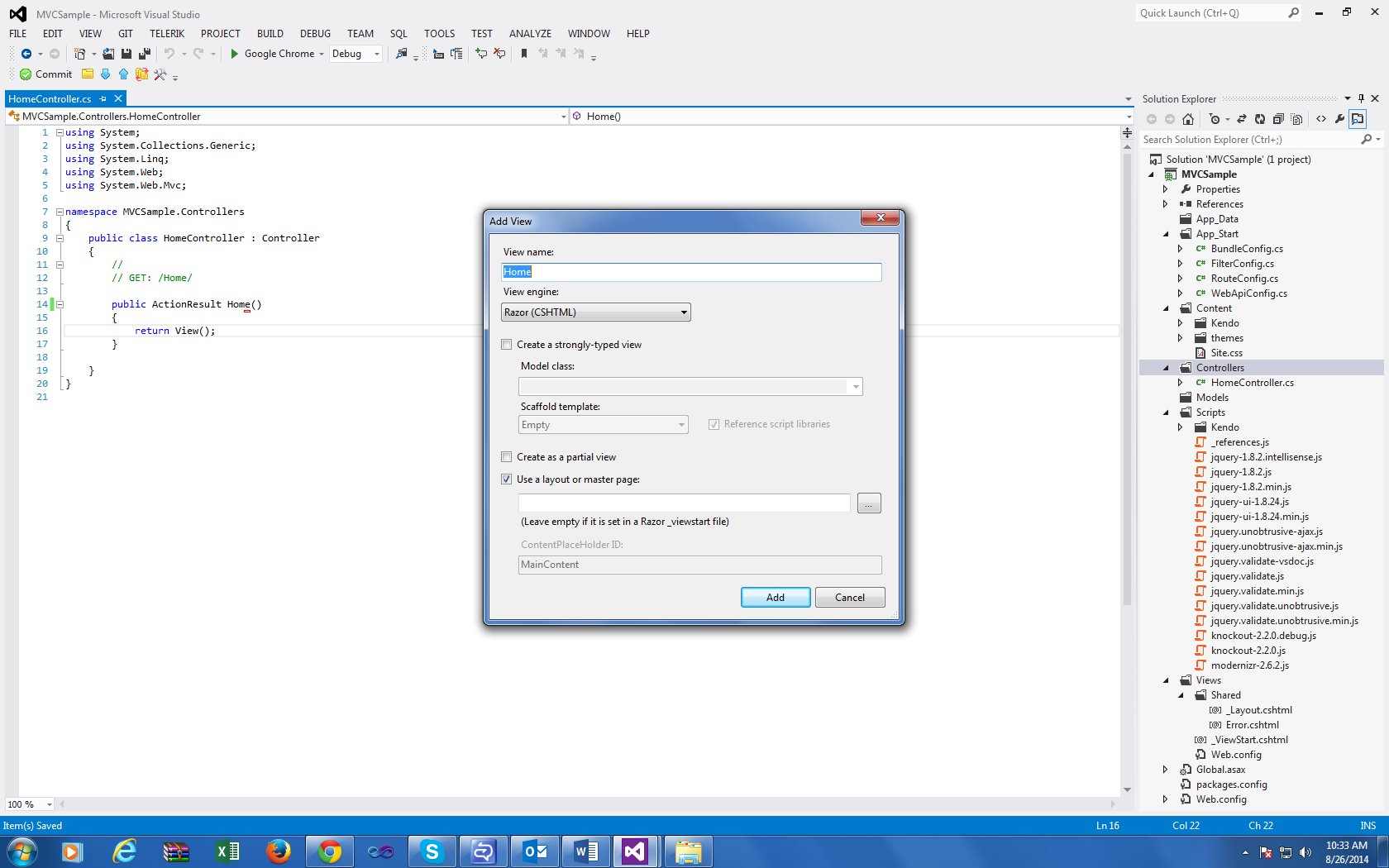The image size is (1389, 868).
Task: Click the View Code angle-brackets icon
Action: coord(1321,119)
